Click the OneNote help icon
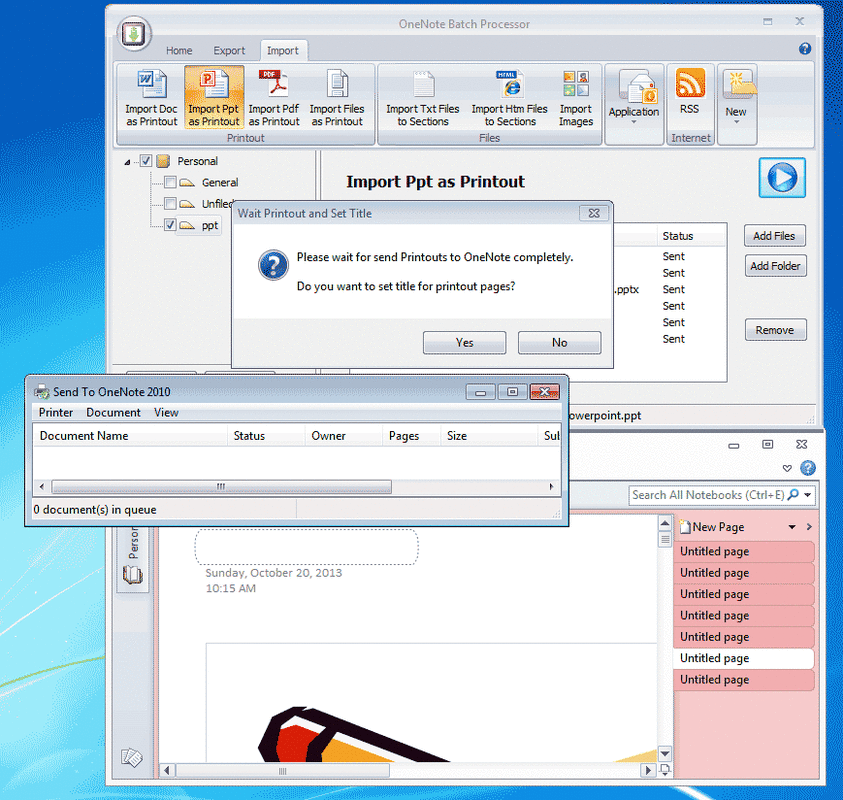The height and width of the screenshot is (800, 843). (808, 468)
